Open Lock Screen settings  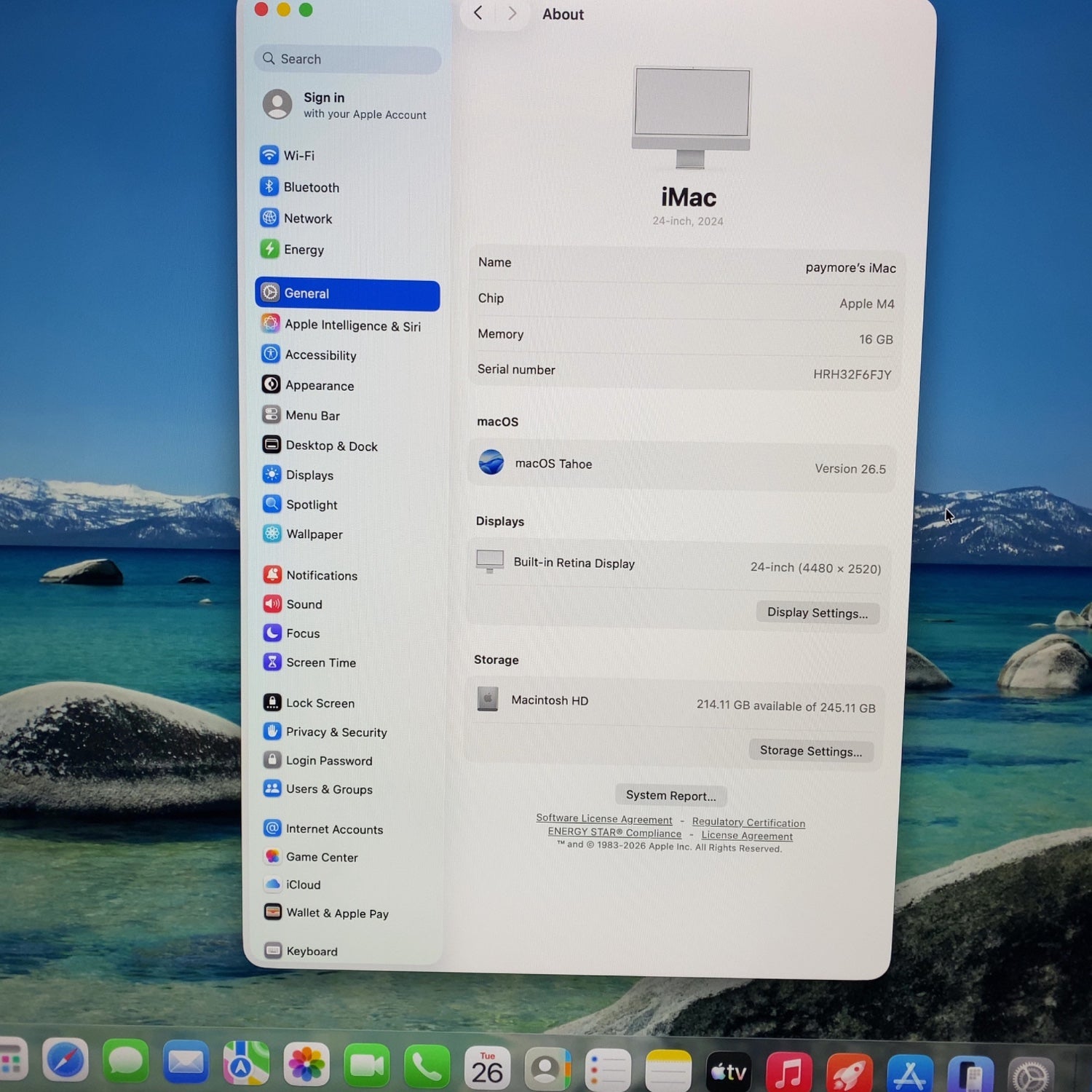point(309,703)
